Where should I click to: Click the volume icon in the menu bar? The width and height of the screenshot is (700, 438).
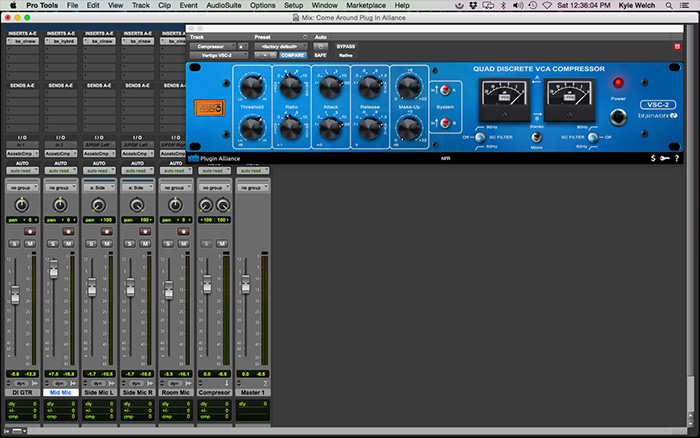coord(518,5)
